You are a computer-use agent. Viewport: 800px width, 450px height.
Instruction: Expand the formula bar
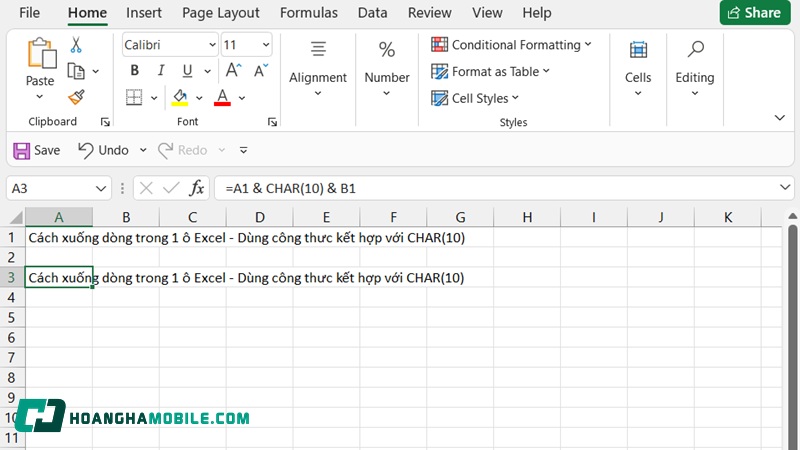pyautogui.click(x=785, y=188)
